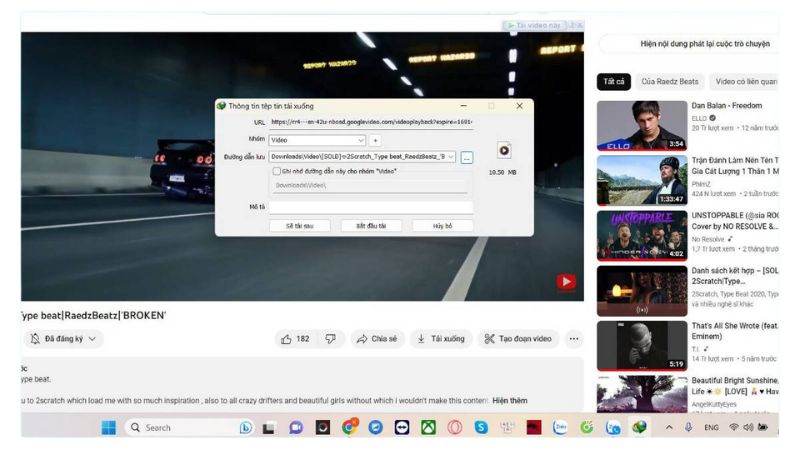
Task: Click 'Bắt đầu tải' to start download
Action: point(371,226)
